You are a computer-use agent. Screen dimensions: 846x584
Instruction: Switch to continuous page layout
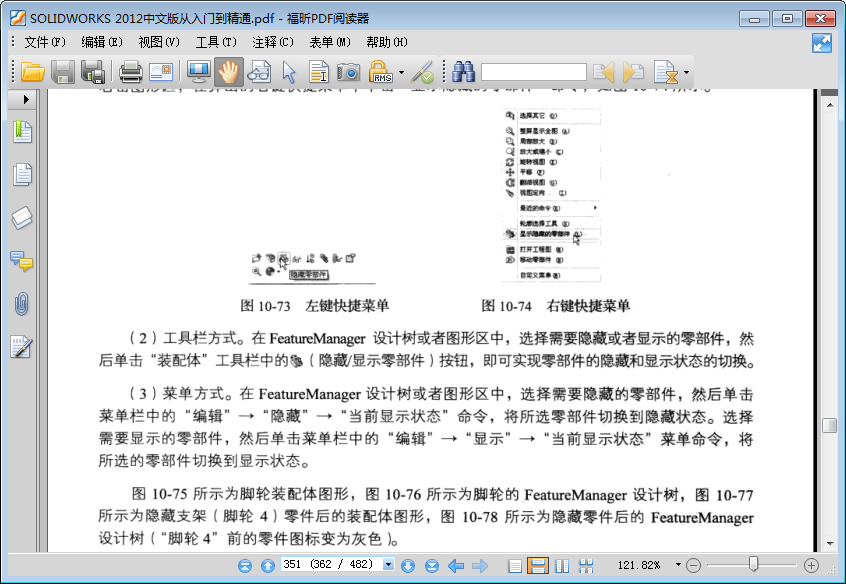click(538, 566)
